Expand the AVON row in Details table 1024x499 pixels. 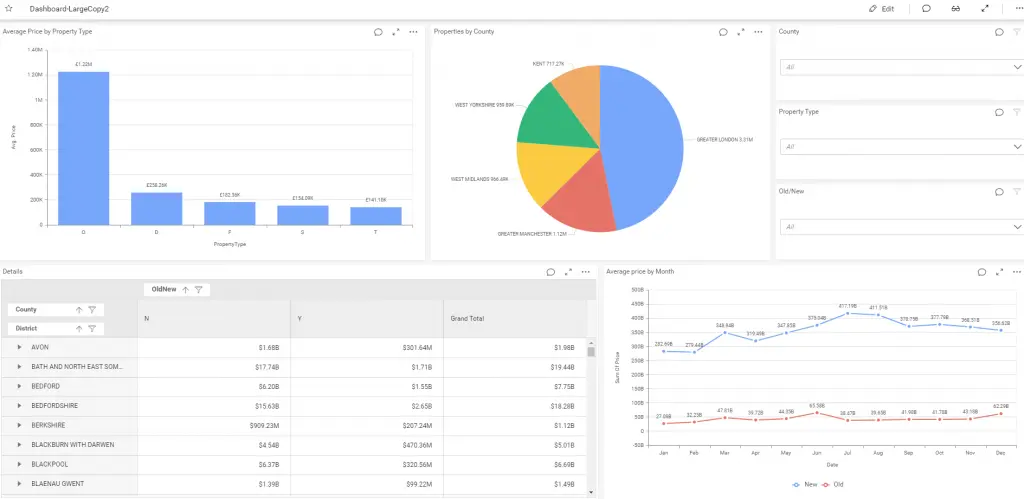(x=19, y=347)
